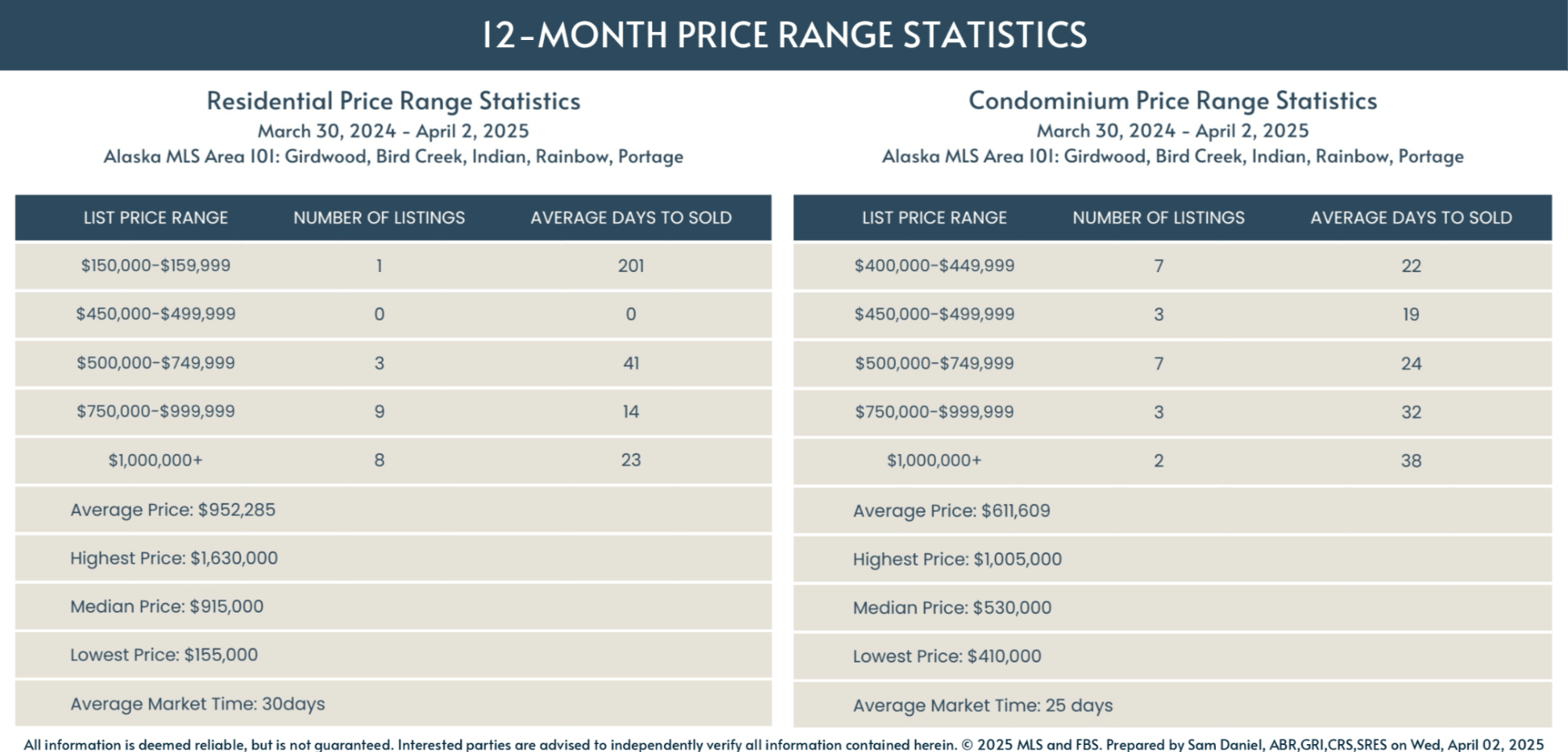The width and height of the screenshot is (1568, 752).
Task: Select the residential $150,000-$159,999 row
Action: point(156,266)
